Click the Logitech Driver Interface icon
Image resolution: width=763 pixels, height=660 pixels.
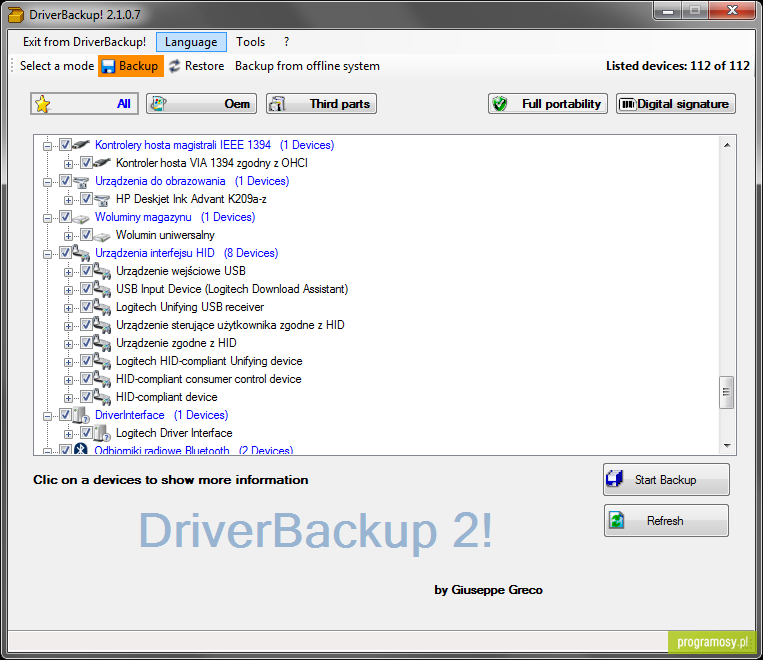pos(102,433)
